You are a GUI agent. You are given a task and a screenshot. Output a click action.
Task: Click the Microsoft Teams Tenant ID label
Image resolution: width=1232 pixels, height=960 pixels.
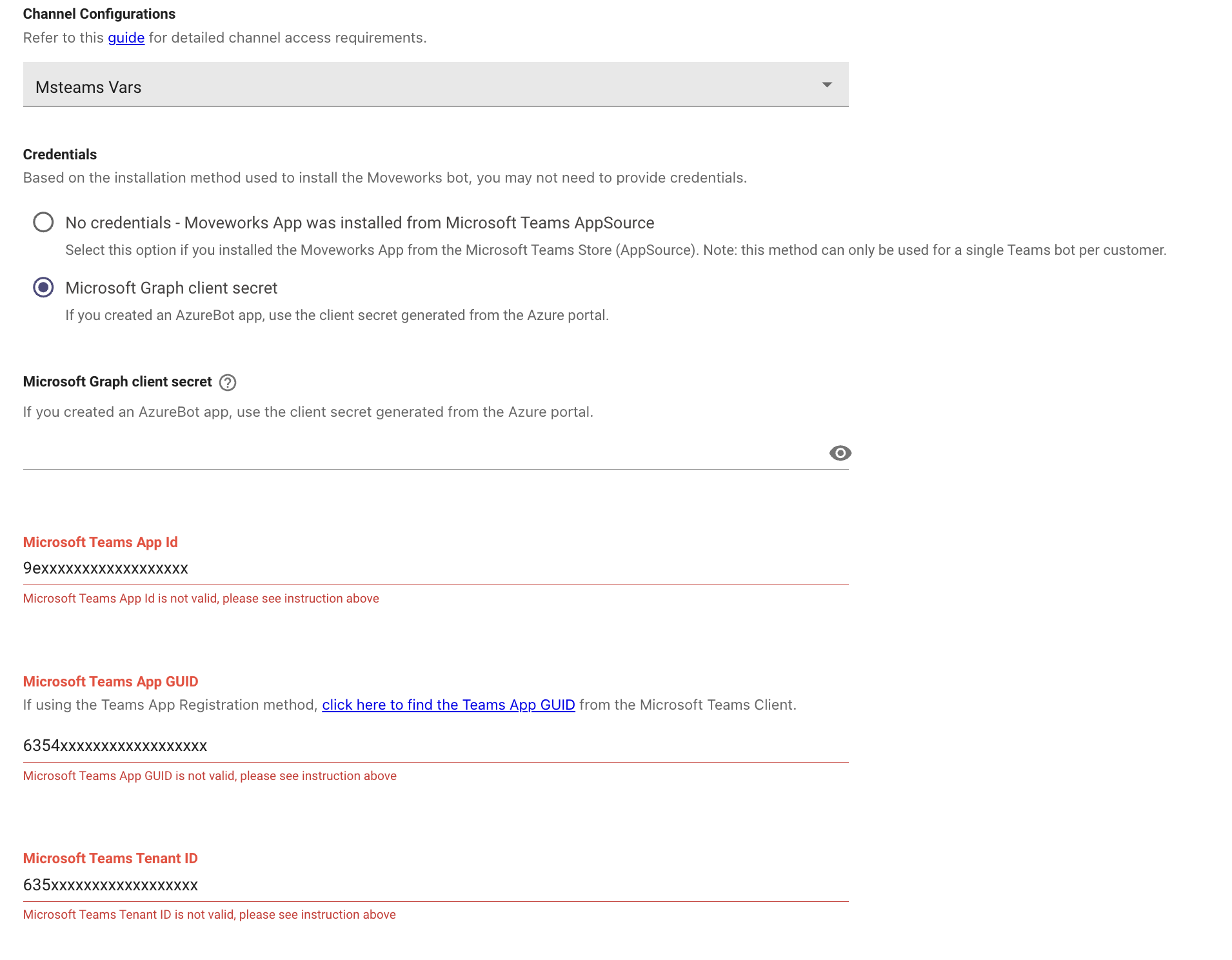[110, 859]
